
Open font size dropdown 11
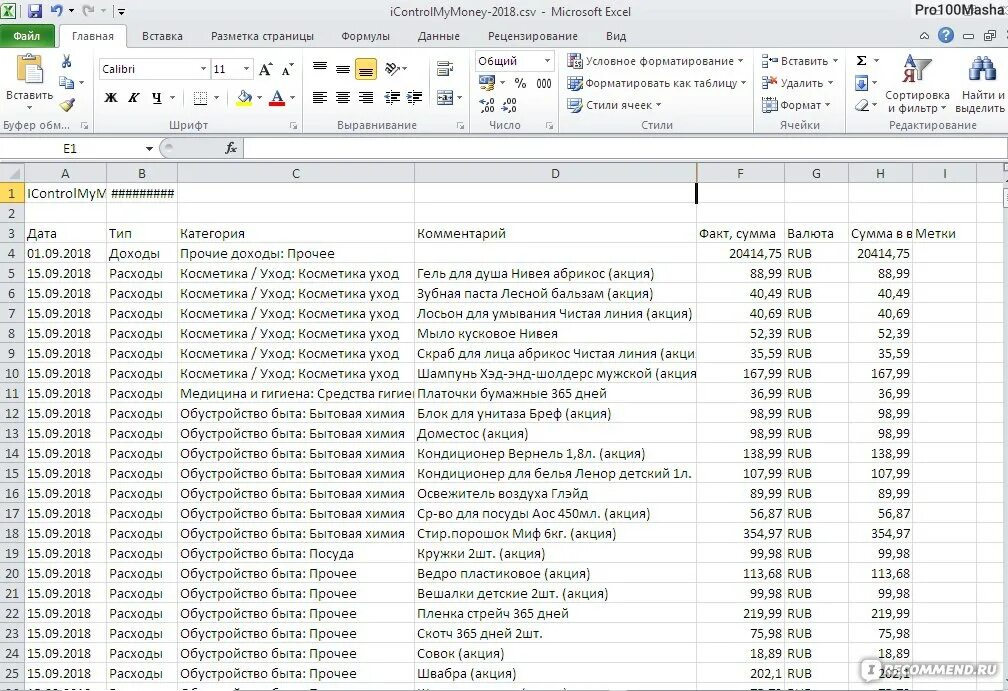[246, 69]
